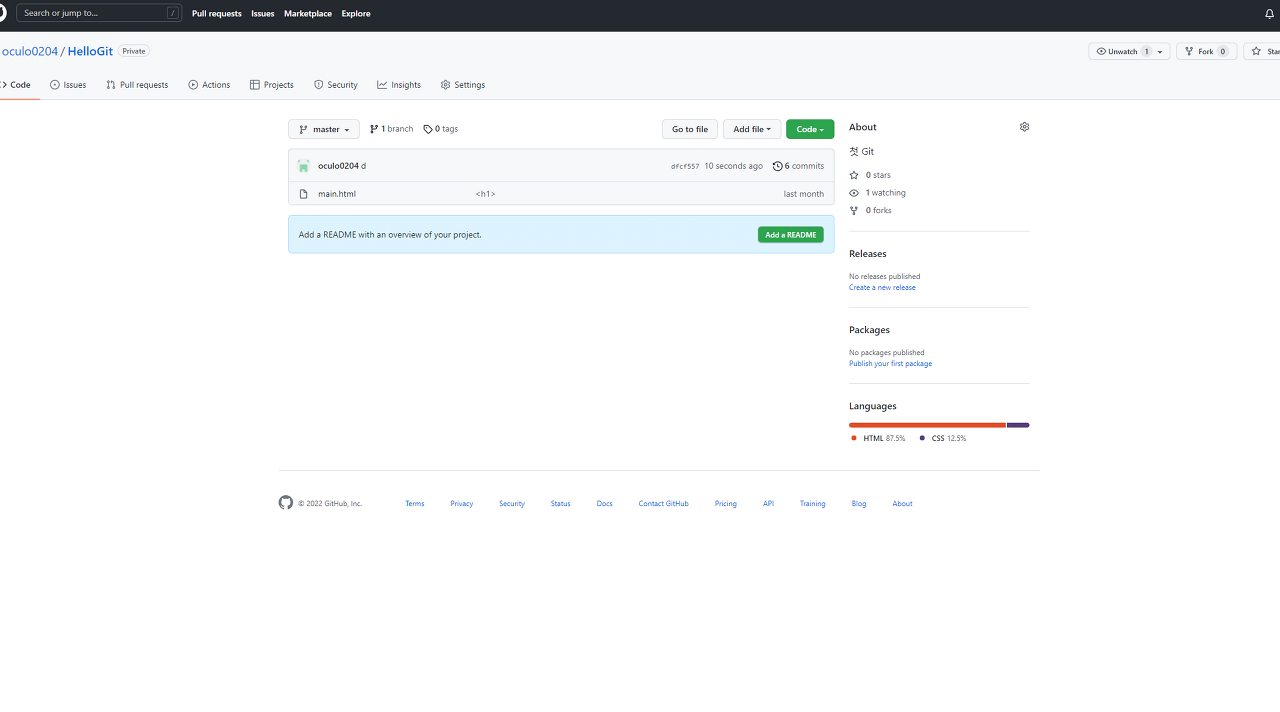Click the Search or jump to field
The height and width of the screenshot is (712, 1280).
pos(99,14)
